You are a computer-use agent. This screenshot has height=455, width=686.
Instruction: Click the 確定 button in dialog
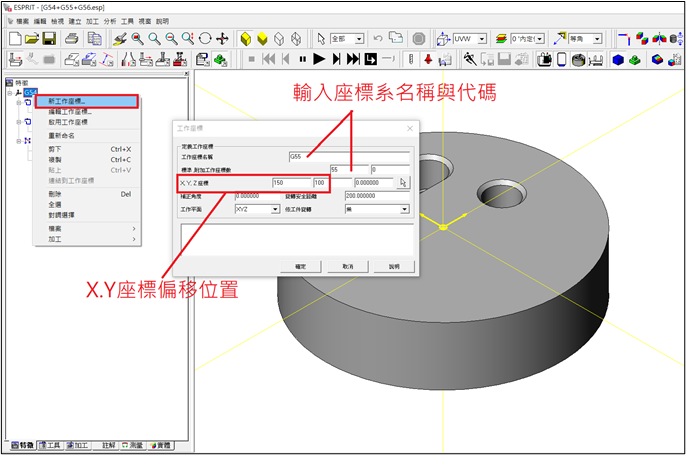(300, 267)
